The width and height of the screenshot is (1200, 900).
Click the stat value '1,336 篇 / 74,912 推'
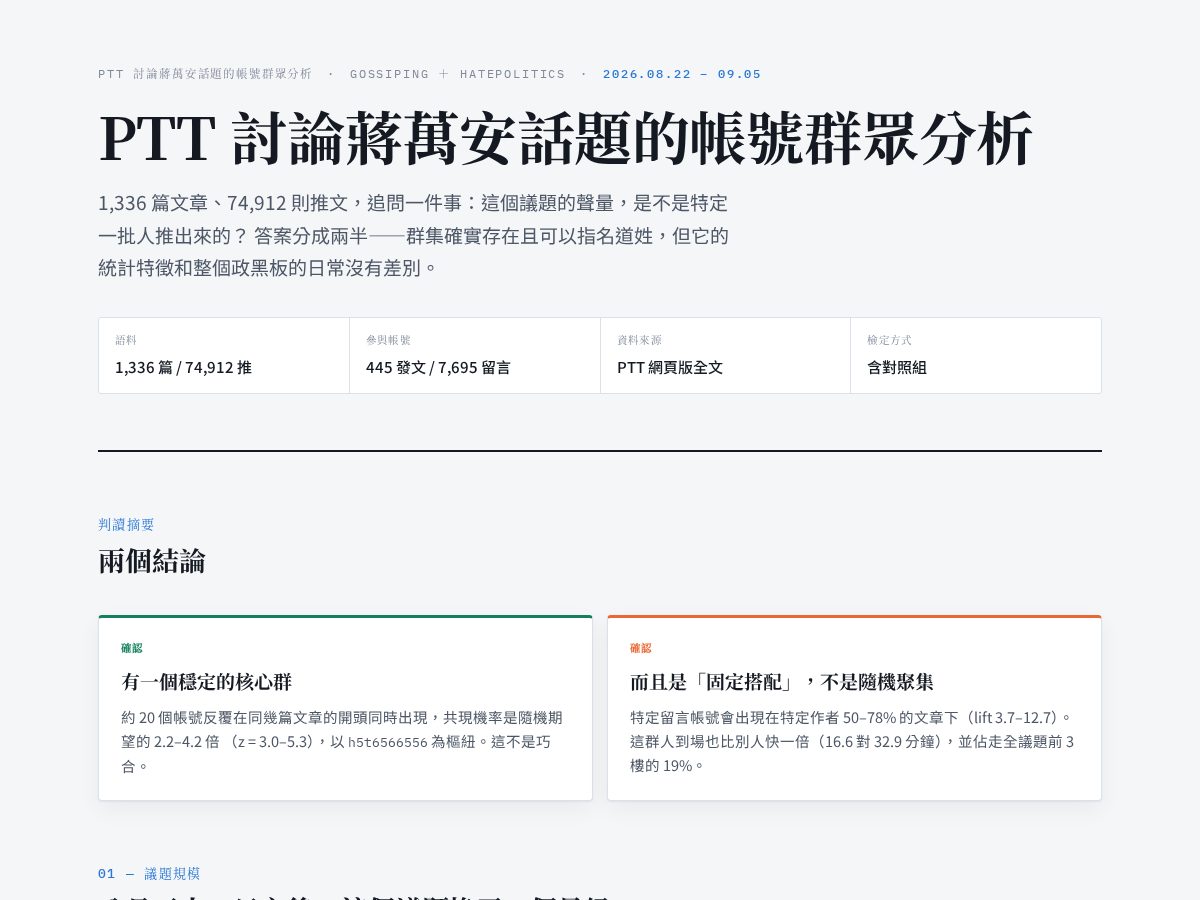point(183,367)
